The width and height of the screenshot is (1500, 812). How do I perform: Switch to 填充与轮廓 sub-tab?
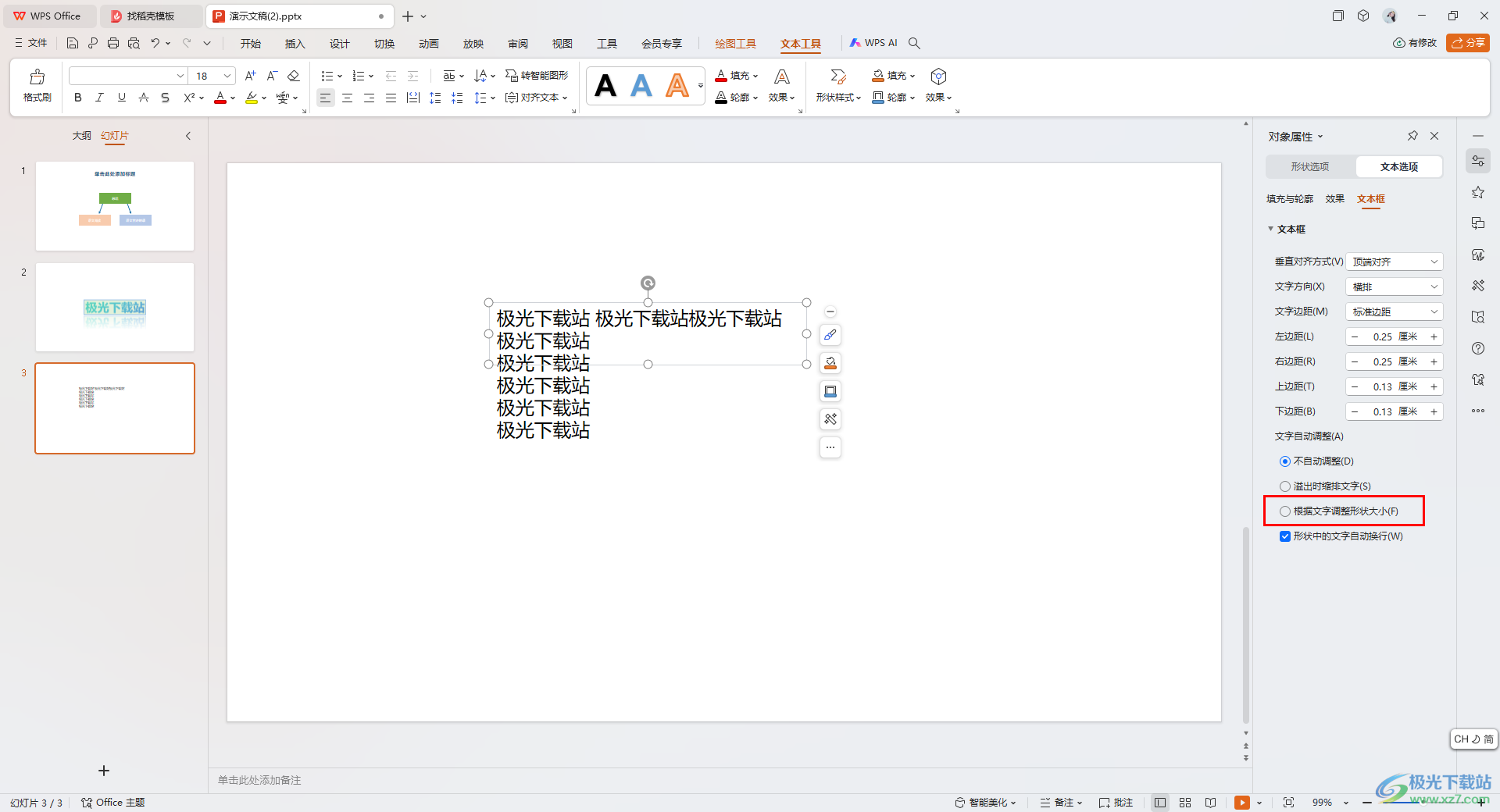click(x=1290, y=199)
